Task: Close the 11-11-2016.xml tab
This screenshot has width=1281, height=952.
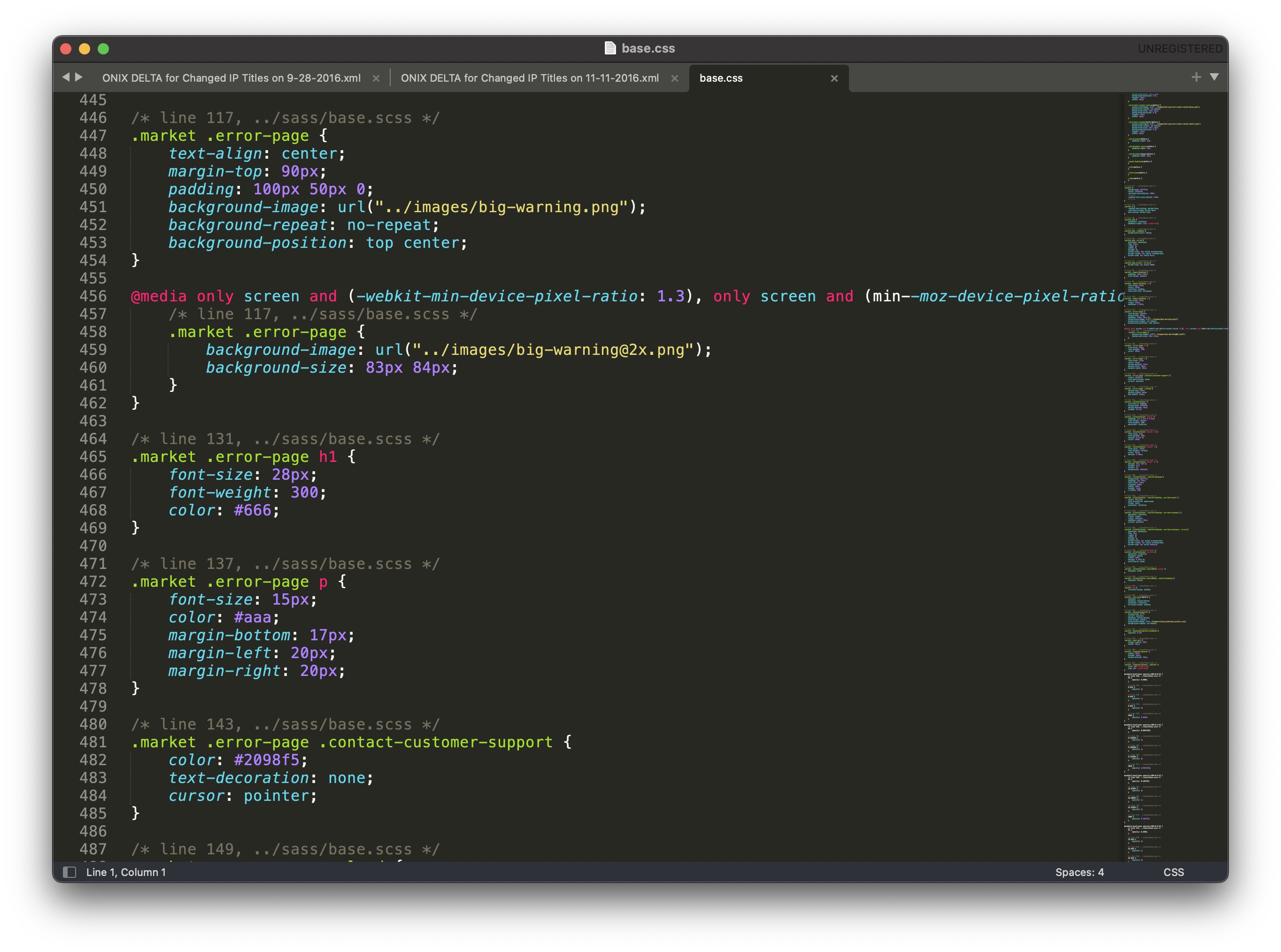Action: pyautogui.click(x=674, y=78)
